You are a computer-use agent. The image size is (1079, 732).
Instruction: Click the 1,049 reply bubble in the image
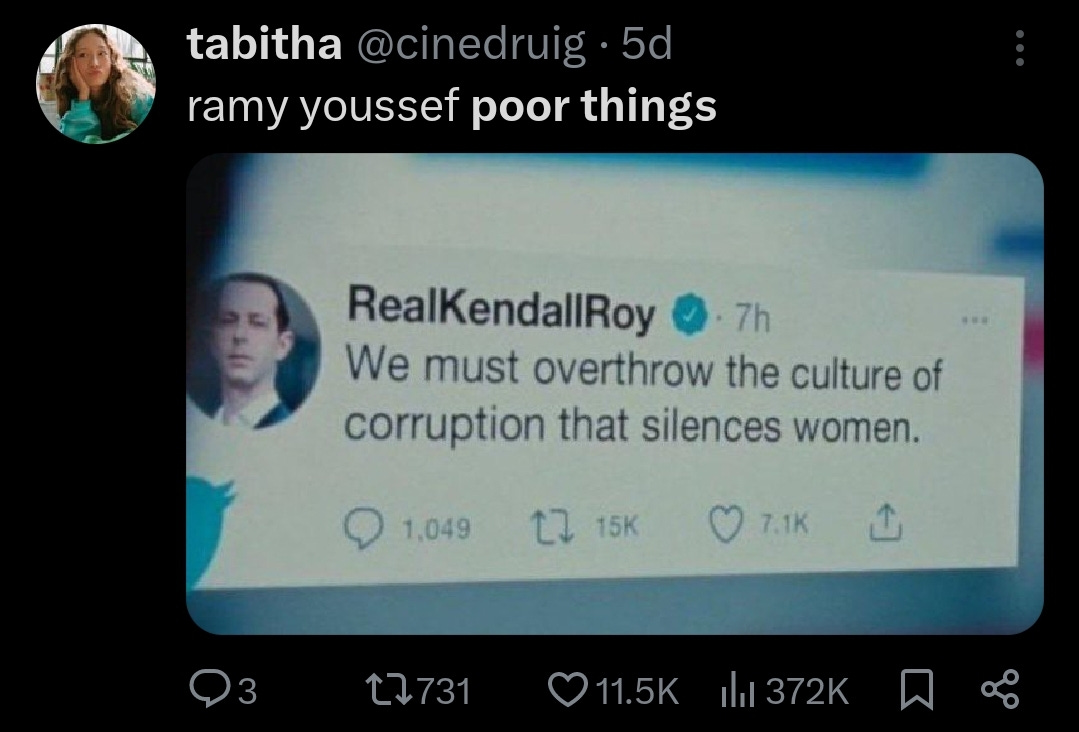tap(363, 528)
